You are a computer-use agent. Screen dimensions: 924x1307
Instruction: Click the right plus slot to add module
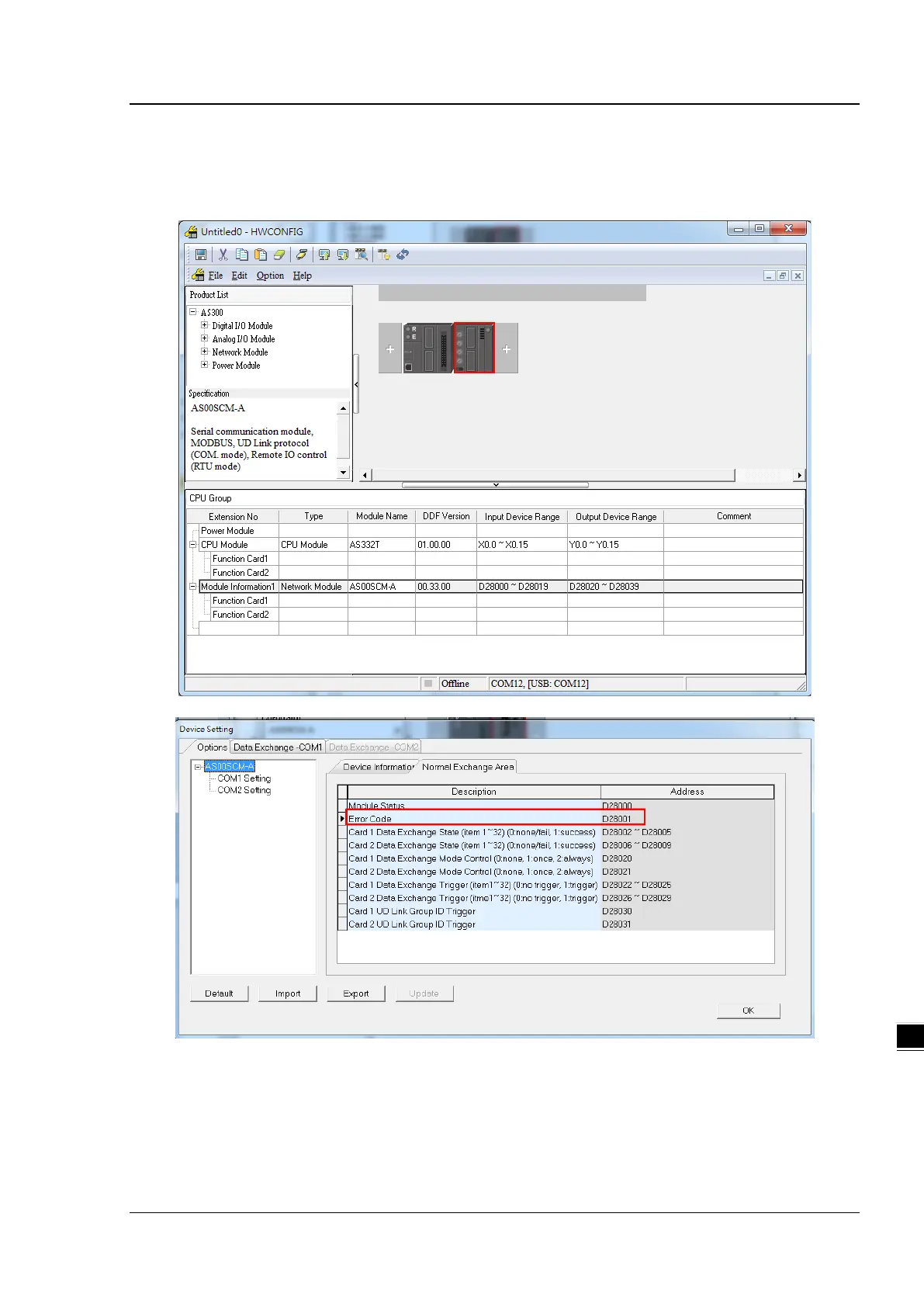(x=507, y=348)
